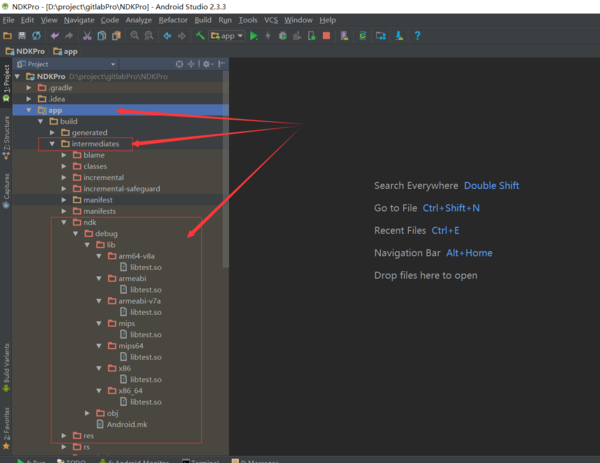Select libtest.so under x86_64
The height and width of the screenshot is (463, 600).
point(141,402)
